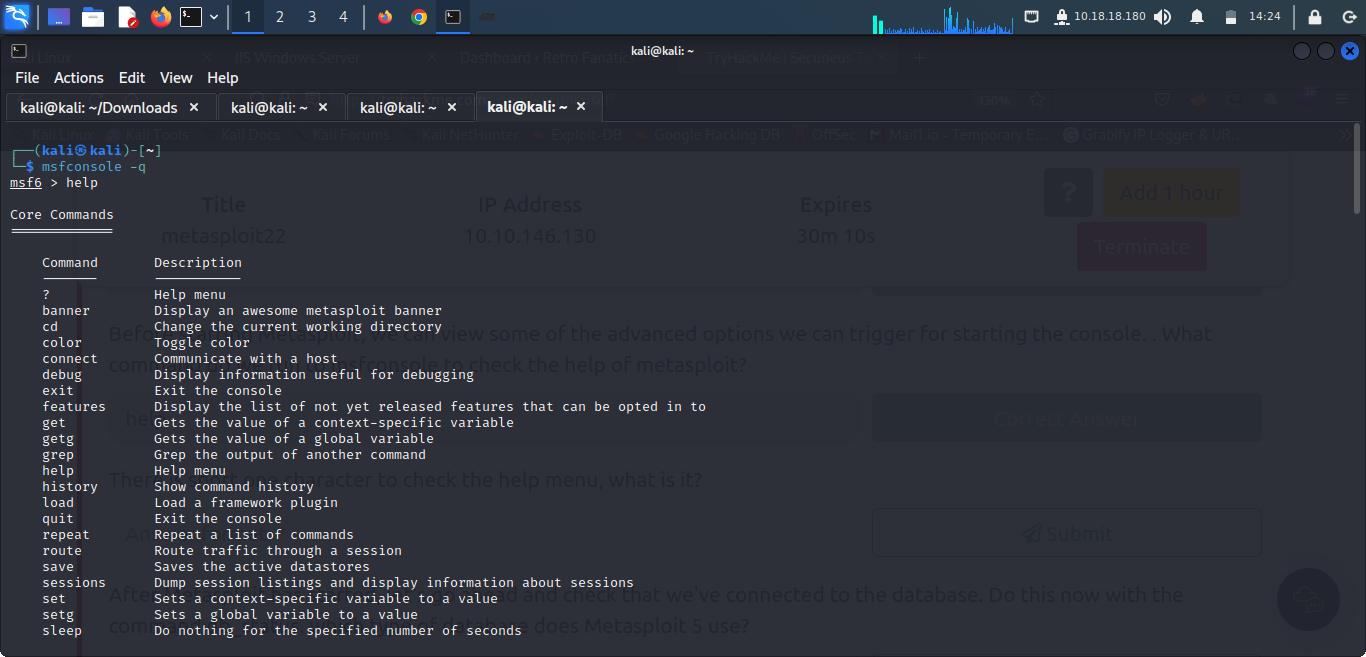This screenshot has width=1366, height=657.
Task: Click the features command row
Action: click(x=374, y=407)
